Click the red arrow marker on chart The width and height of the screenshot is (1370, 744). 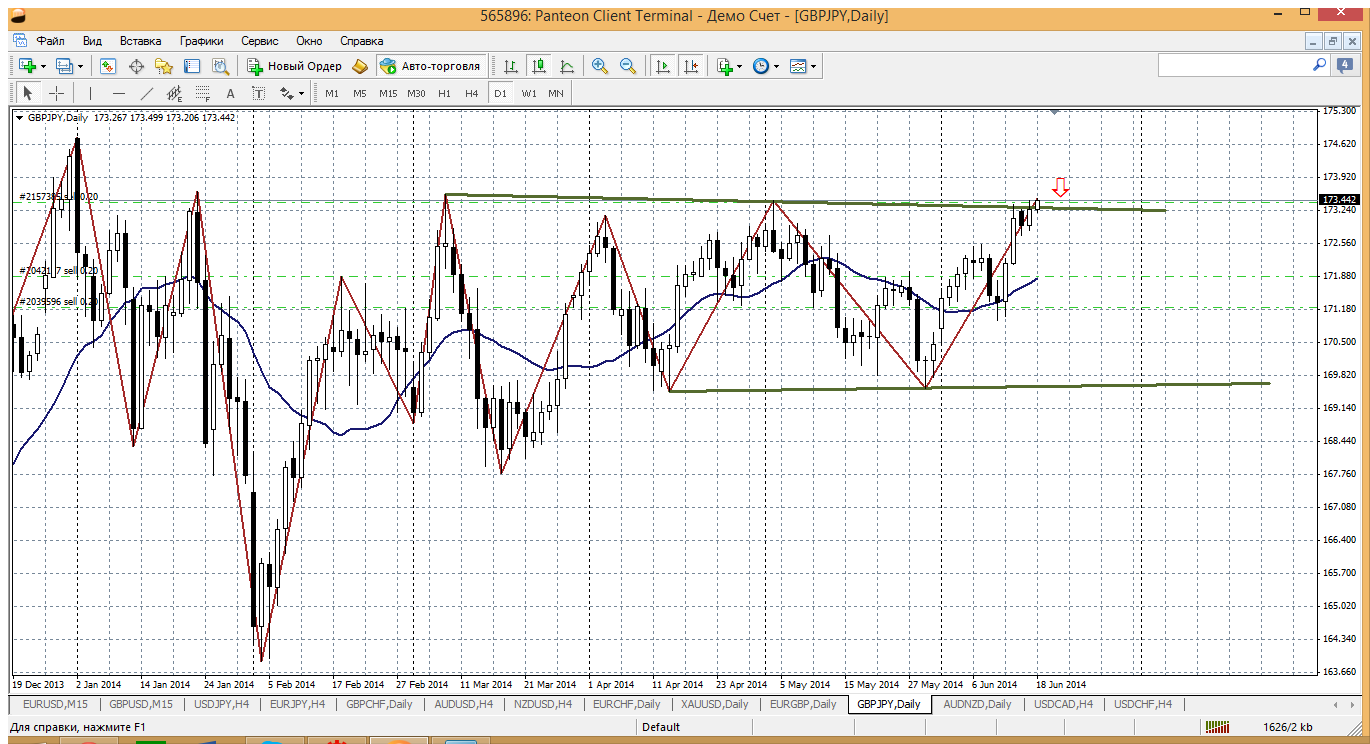coord(1061,186)
